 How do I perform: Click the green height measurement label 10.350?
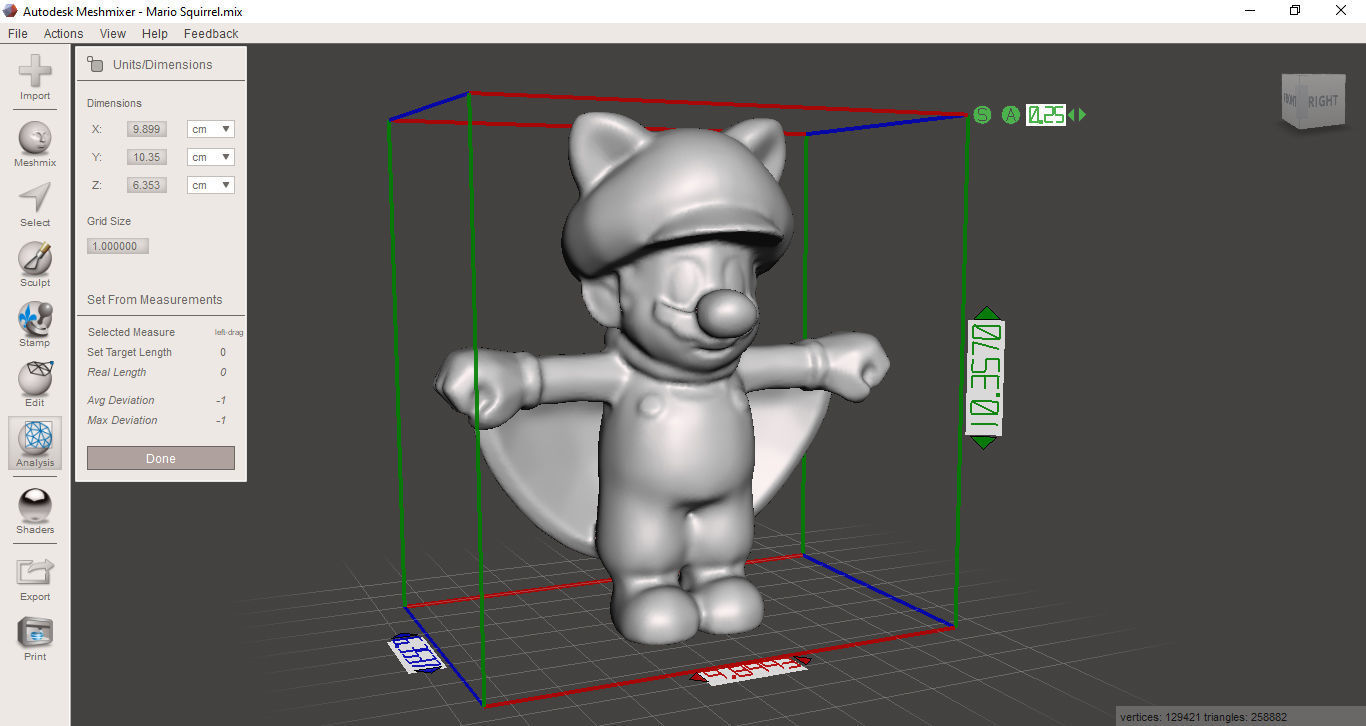tap(985, 378)
